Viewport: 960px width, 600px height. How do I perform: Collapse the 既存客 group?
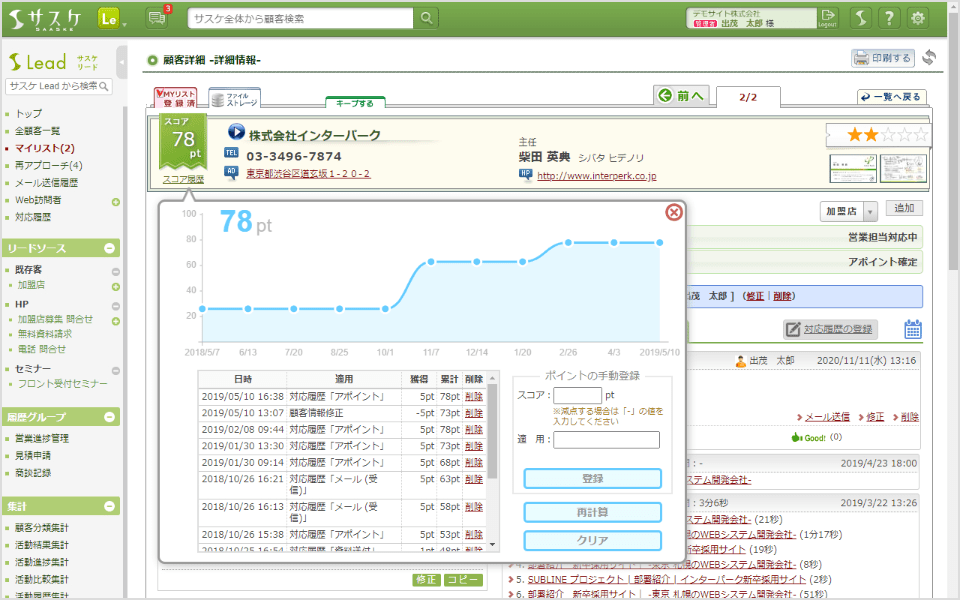116,271
